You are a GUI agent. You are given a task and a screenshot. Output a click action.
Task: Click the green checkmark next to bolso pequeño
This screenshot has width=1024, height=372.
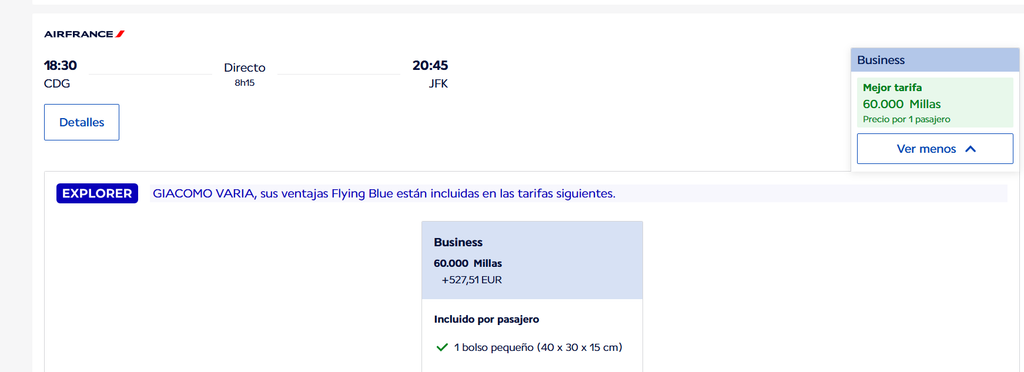pos(441,347)
